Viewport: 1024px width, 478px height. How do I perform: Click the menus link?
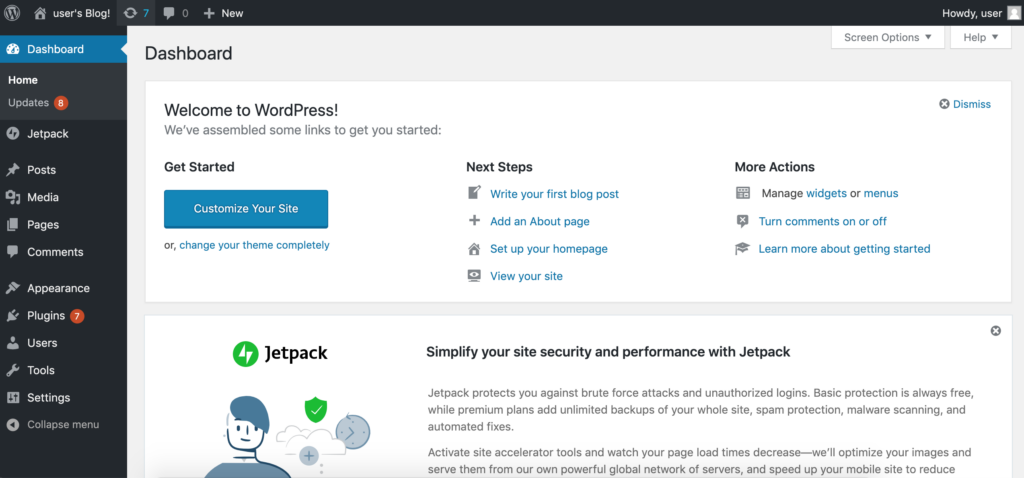point(881,193)
